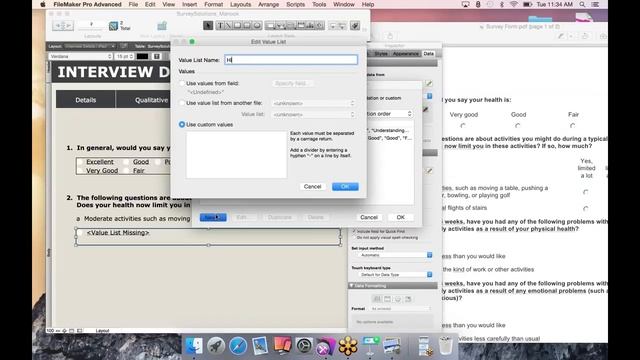This screenshot has width=640, height=360.
Task: Select the Line tool in toolbar
Action: pos(229,26)
